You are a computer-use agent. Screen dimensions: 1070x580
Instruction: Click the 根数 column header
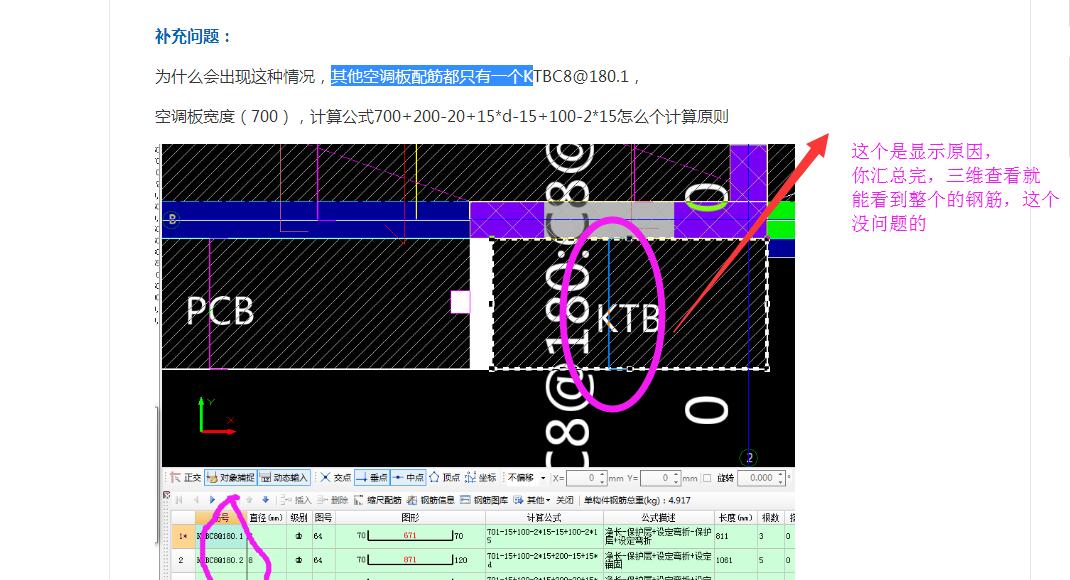pyautogui.click(x=770, y=518)
